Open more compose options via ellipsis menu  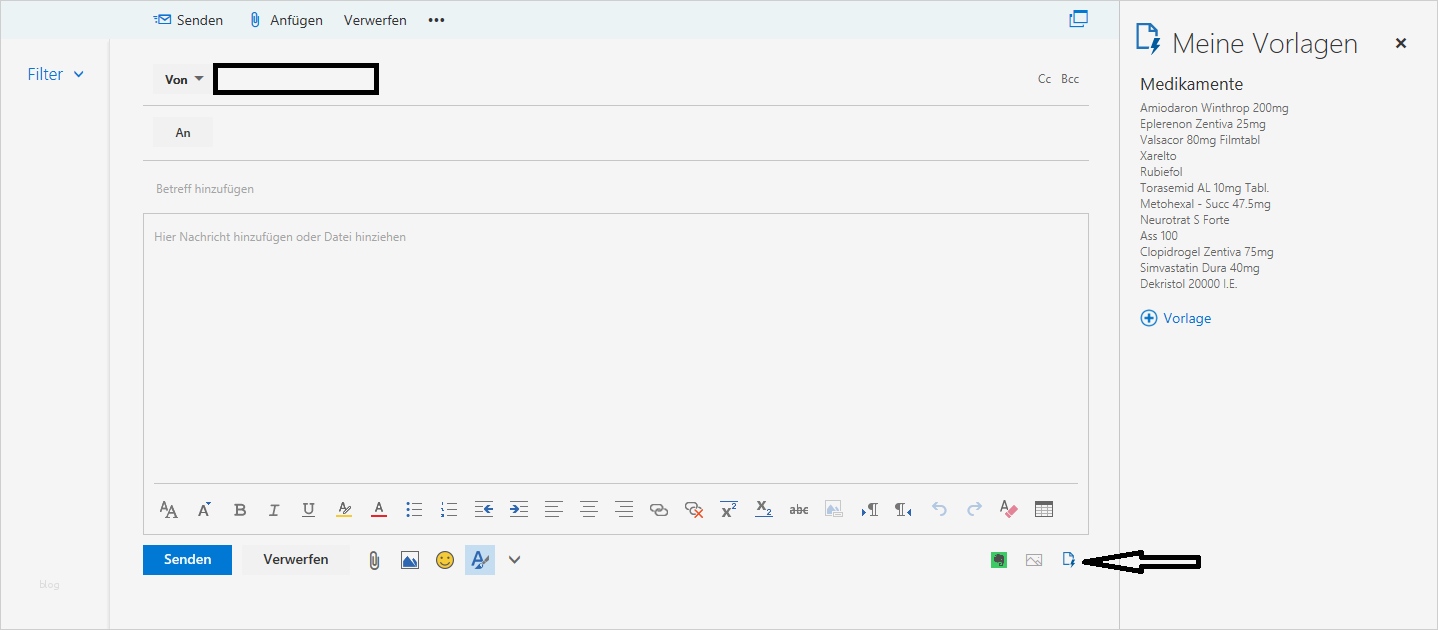coord(435,19)
